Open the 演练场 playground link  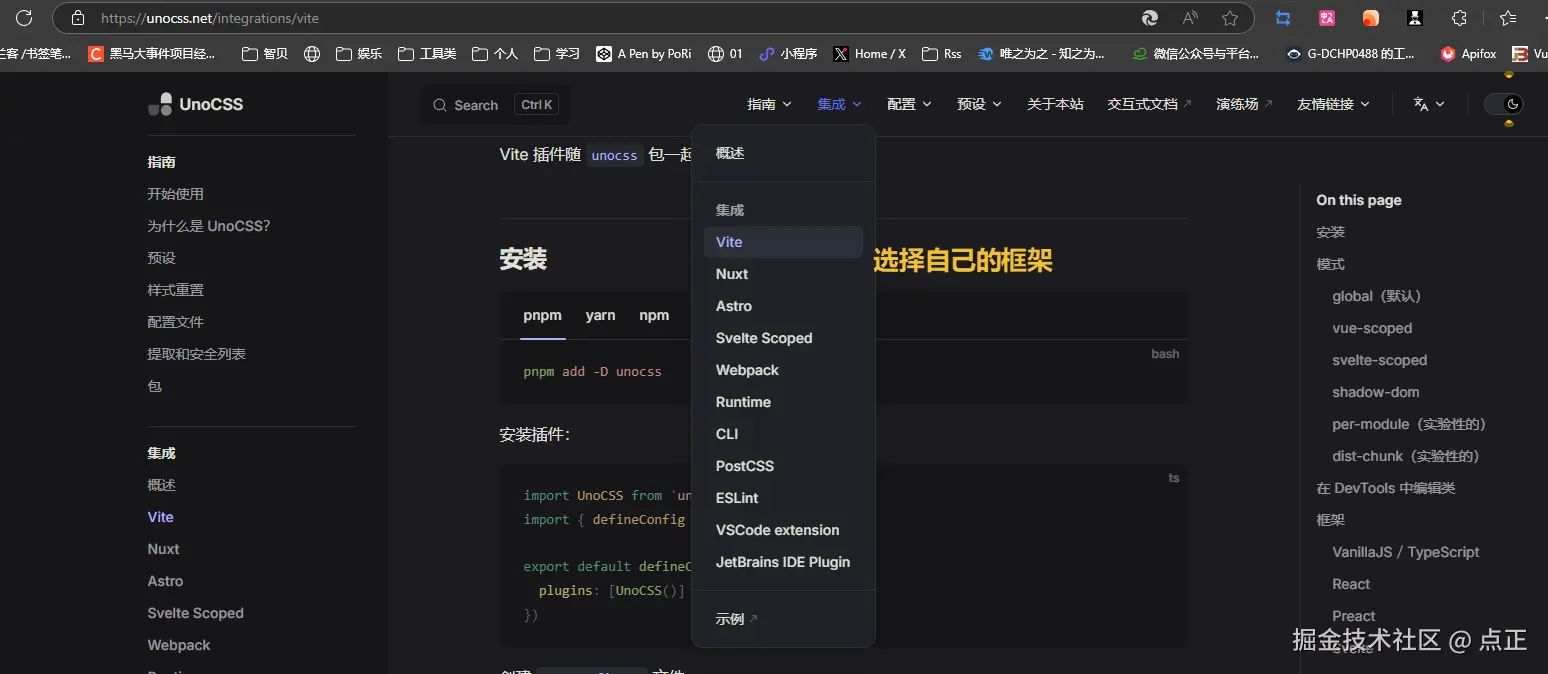tap(1244, 104)
